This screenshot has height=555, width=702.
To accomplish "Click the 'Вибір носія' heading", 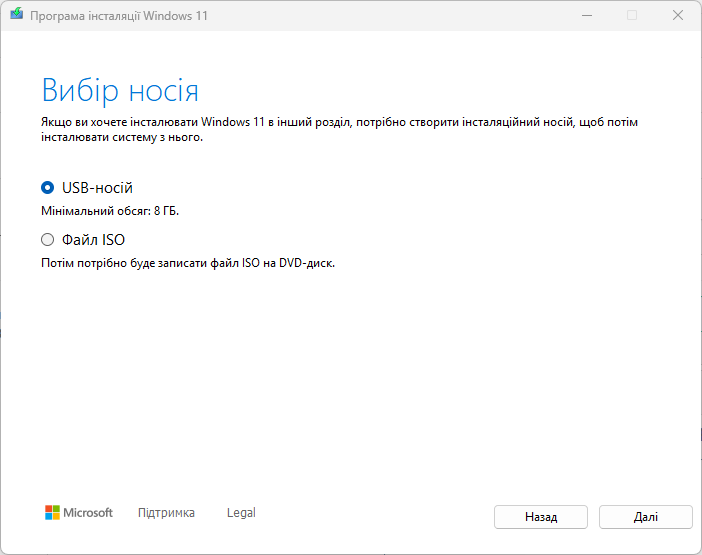I will [x=120, y=90].
